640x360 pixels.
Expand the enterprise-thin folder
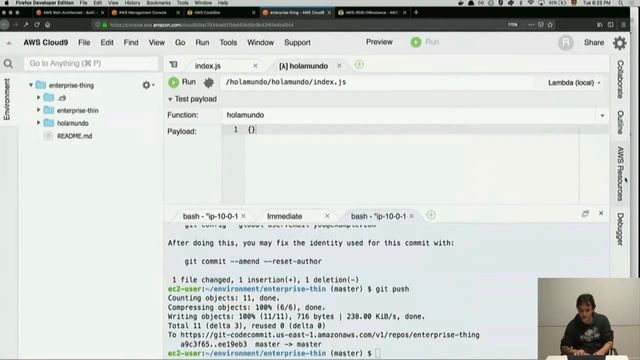pyautogui.click(x=38, y=110)
